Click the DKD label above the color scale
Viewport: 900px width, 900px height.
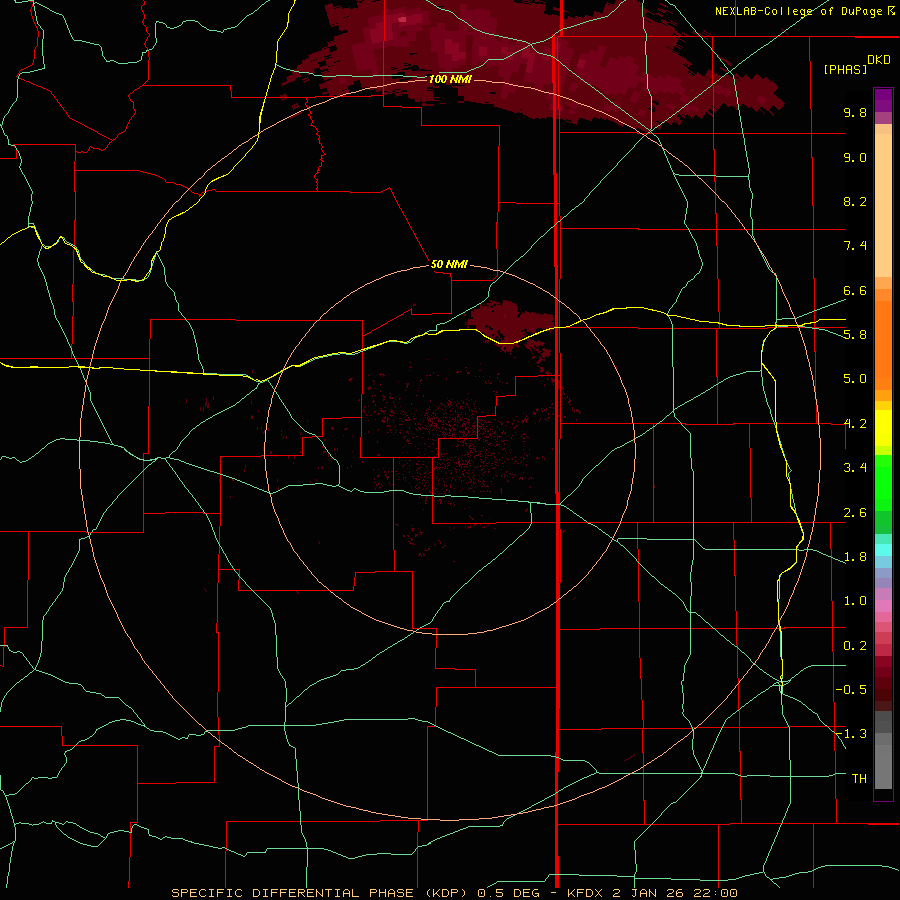pyautogui.click(x=879, y=60)
